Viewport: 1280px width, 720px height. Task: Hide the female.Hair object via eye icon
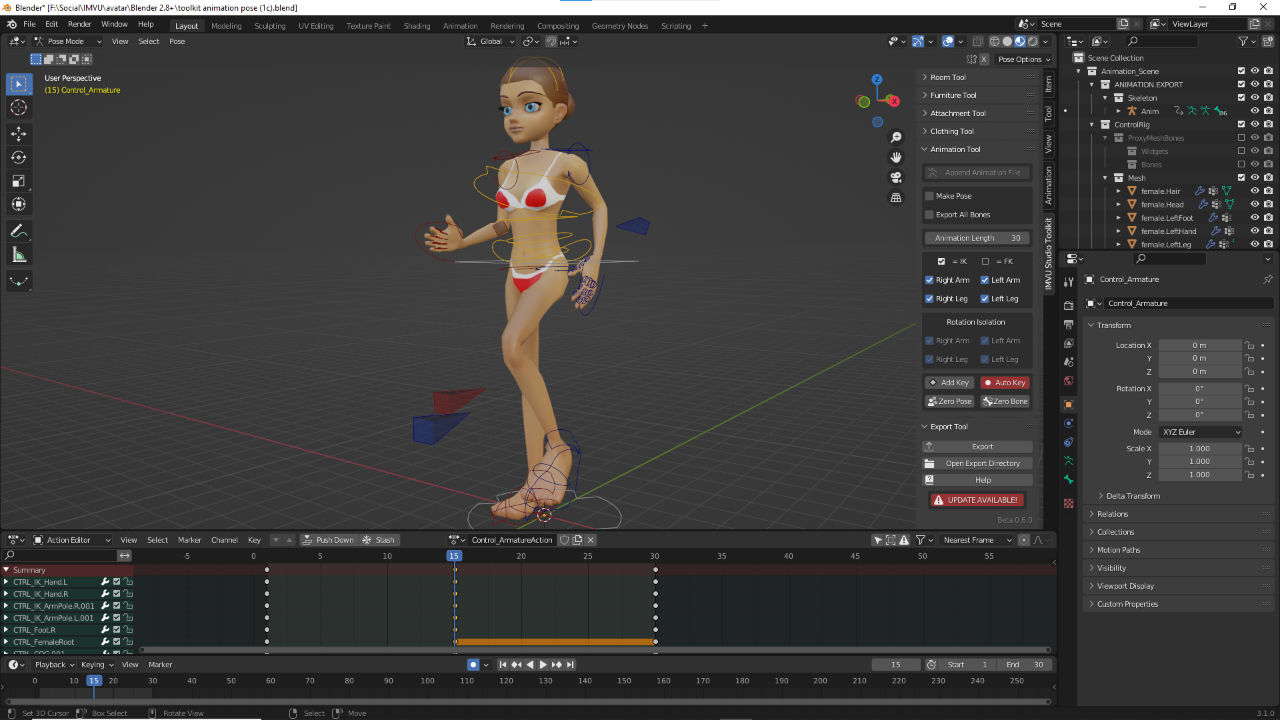click(1254, 191)
